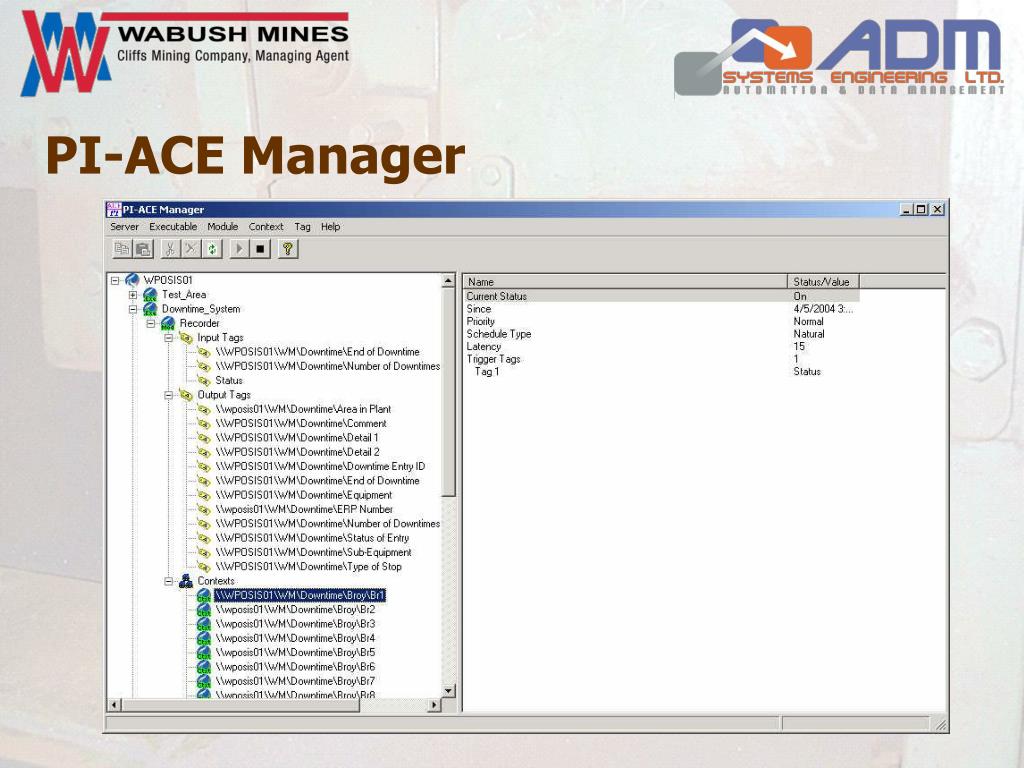
Task: Click the Paste toolbar icon
Action: point(143,249)
